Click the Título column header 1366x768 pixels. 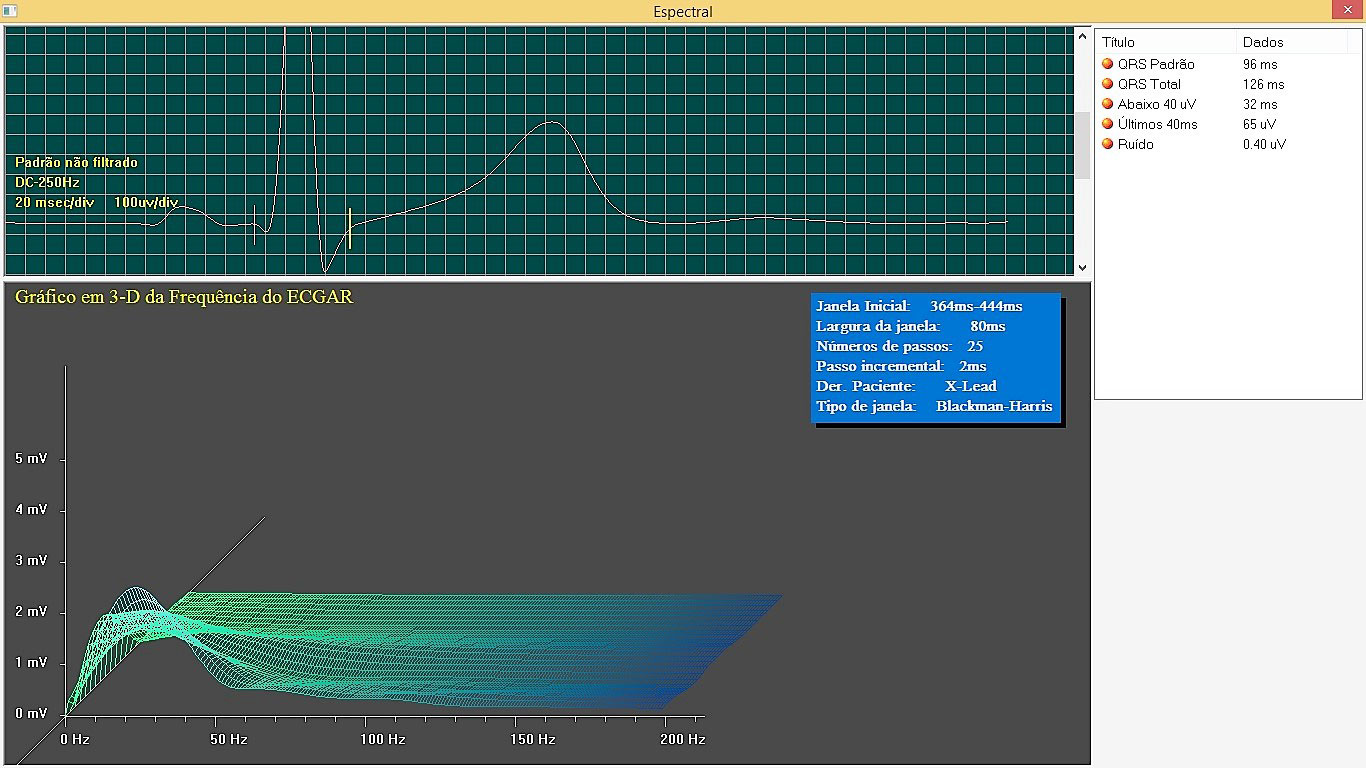[x=1166, y=42]
